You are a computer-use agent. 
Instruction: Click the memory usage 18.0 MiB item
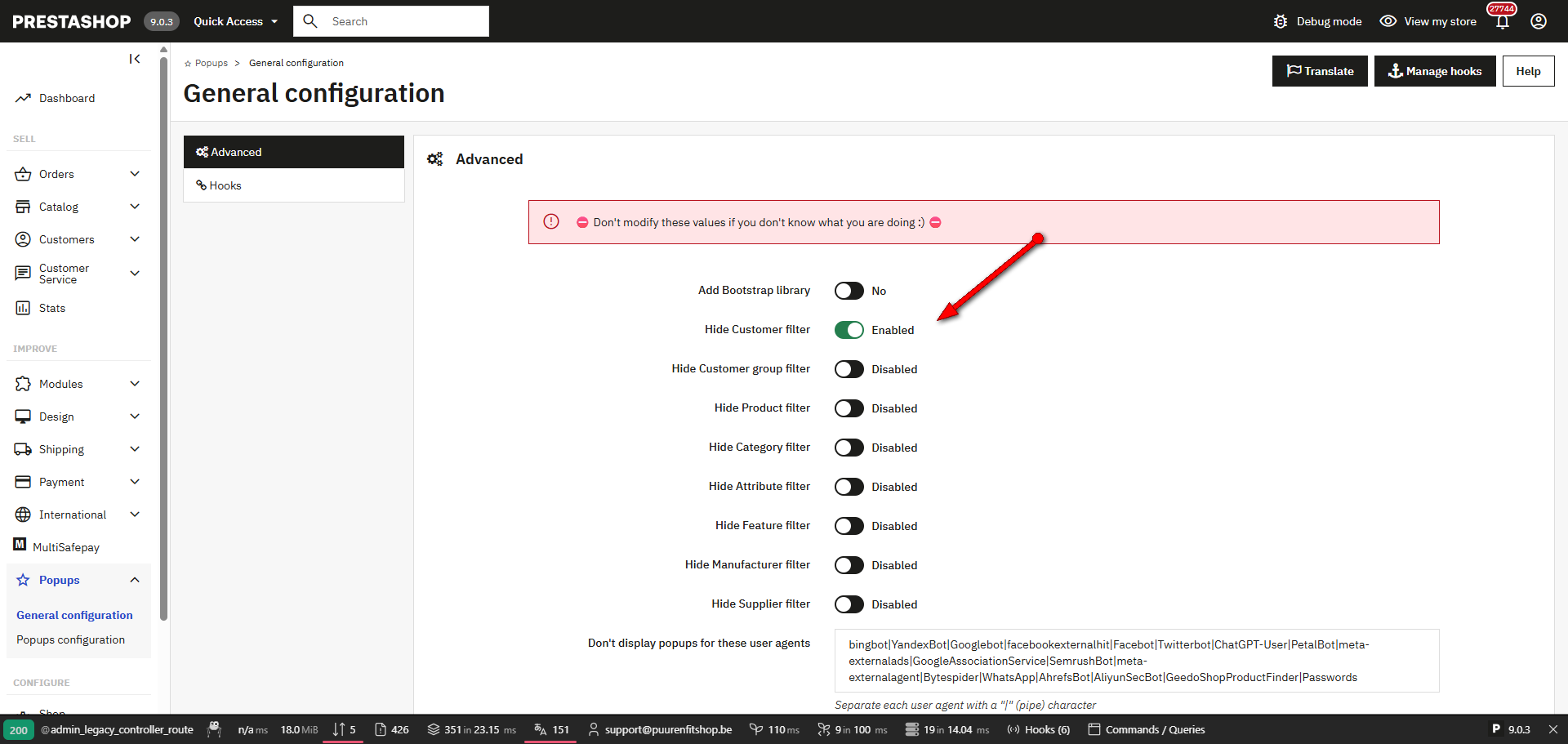point(299,729)
